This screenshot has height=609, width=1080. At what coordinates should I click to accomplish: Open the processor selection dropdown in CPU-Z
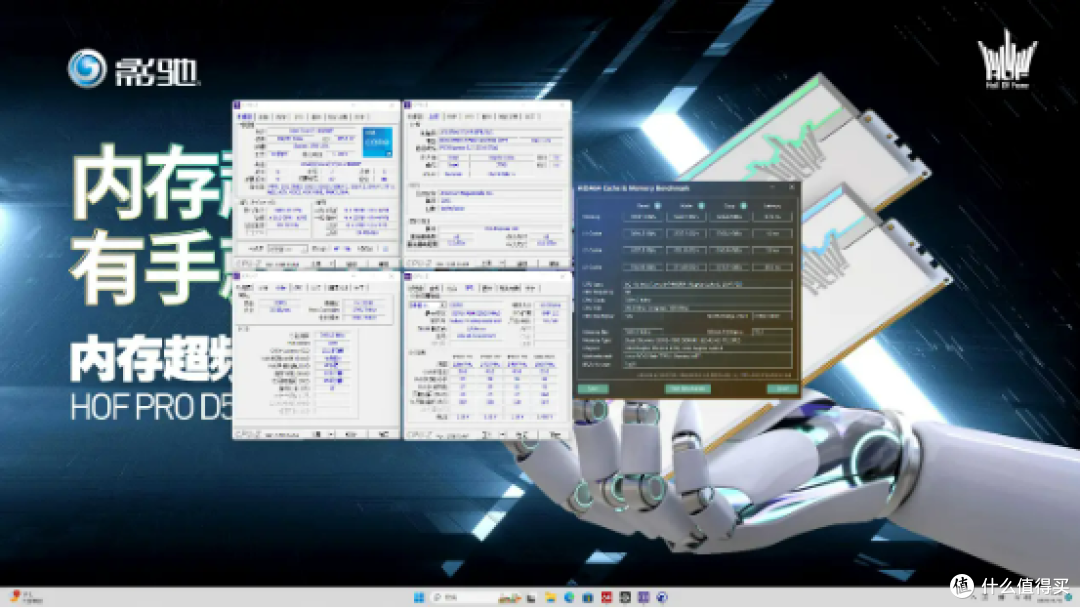287,249
